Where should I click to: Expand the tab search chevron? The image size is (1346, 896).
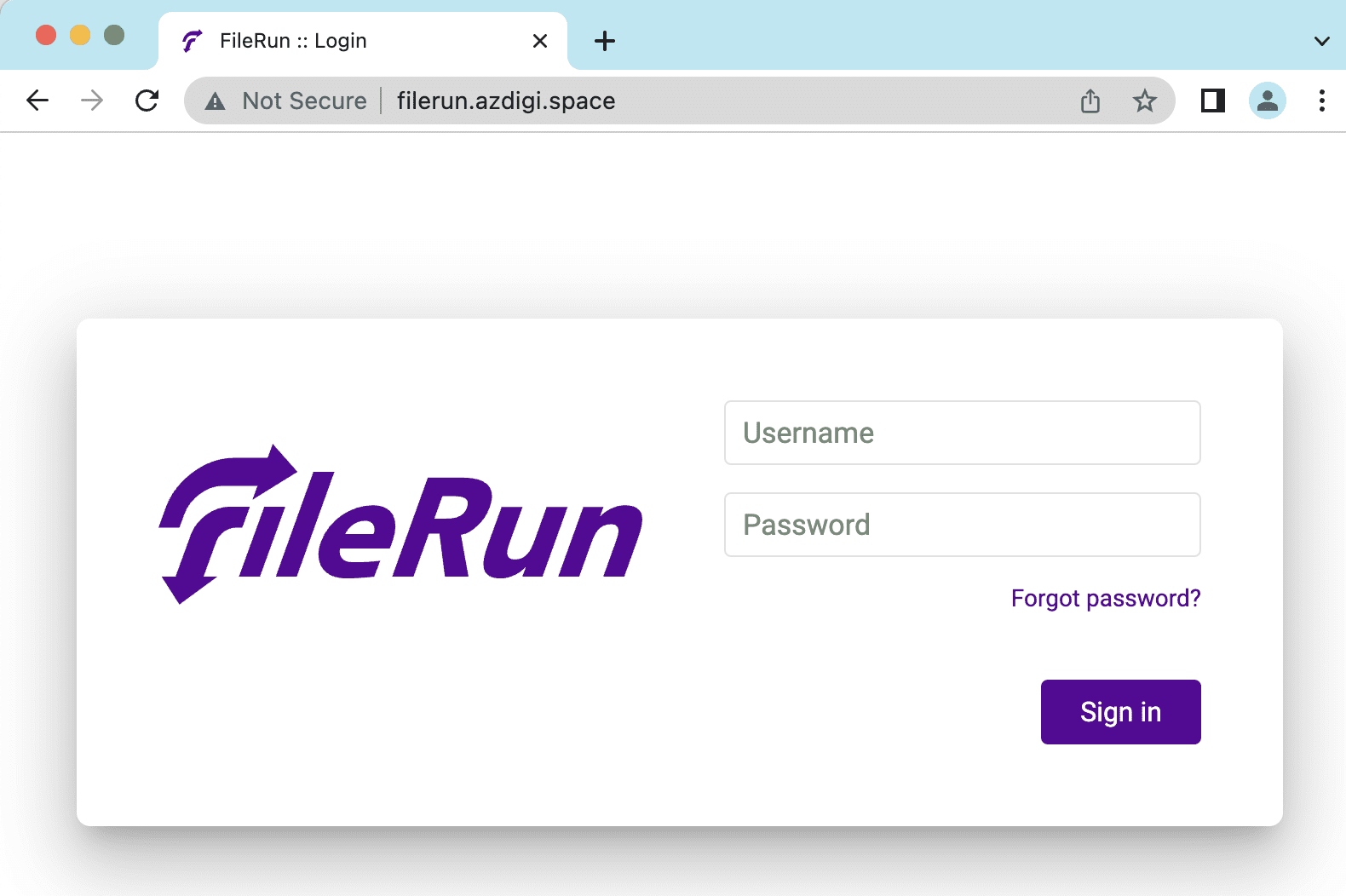[x=1322, y=41]
